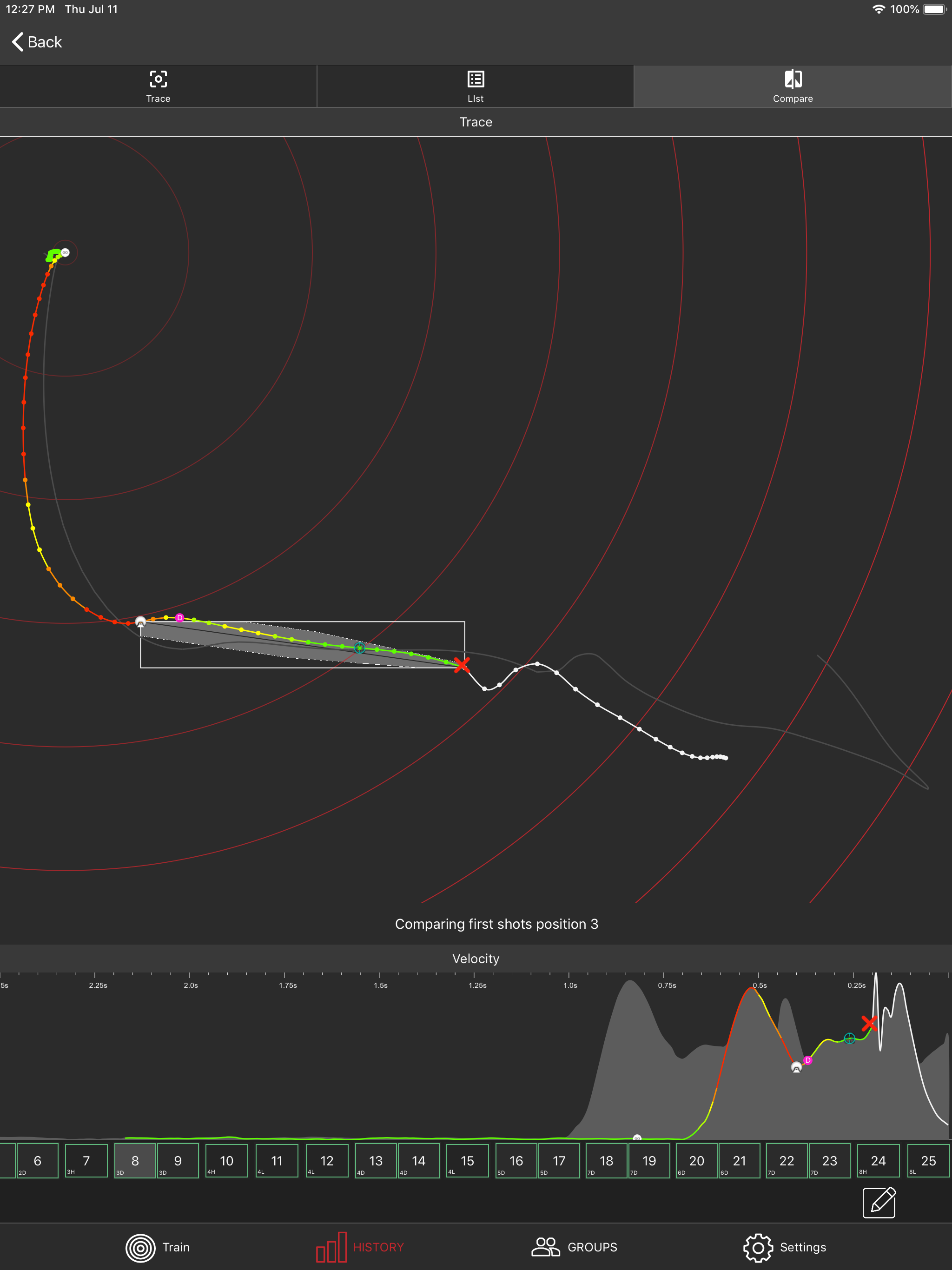Viewport: 952px width, 1270px height.
Task: Tap magenta D marker on trace path
Action: pos(180,618)
